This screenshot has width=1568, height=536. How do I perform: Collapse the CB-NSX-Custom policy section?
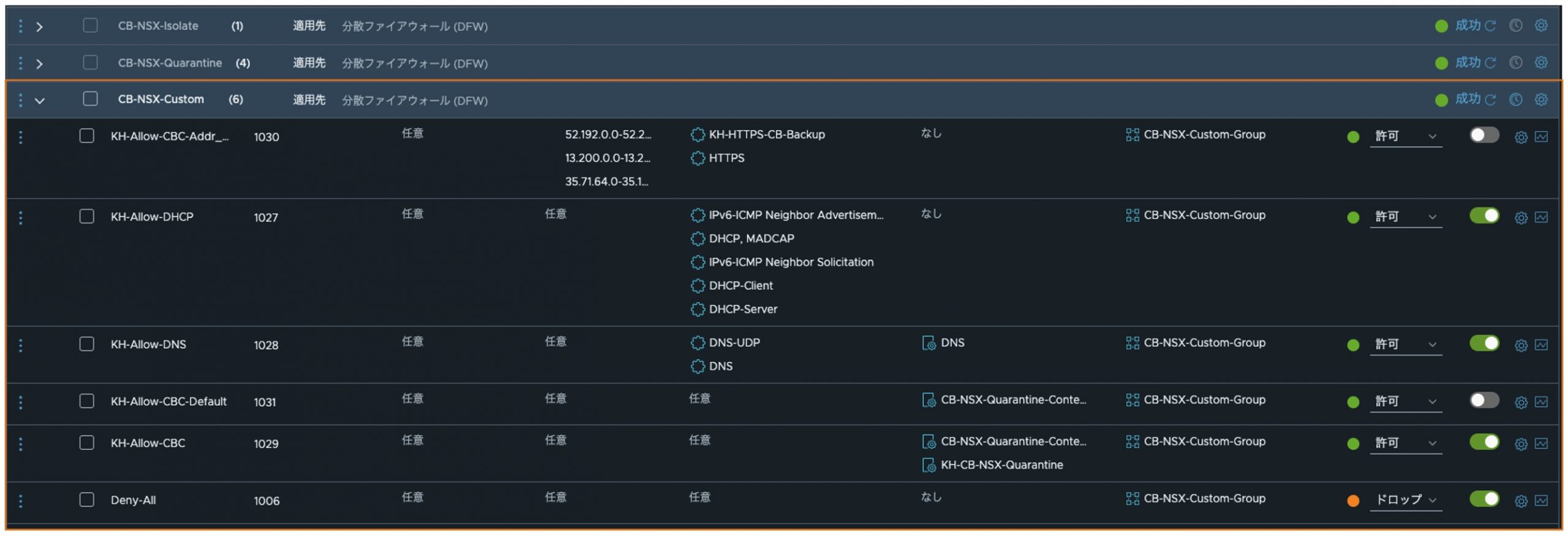(40, 100)
